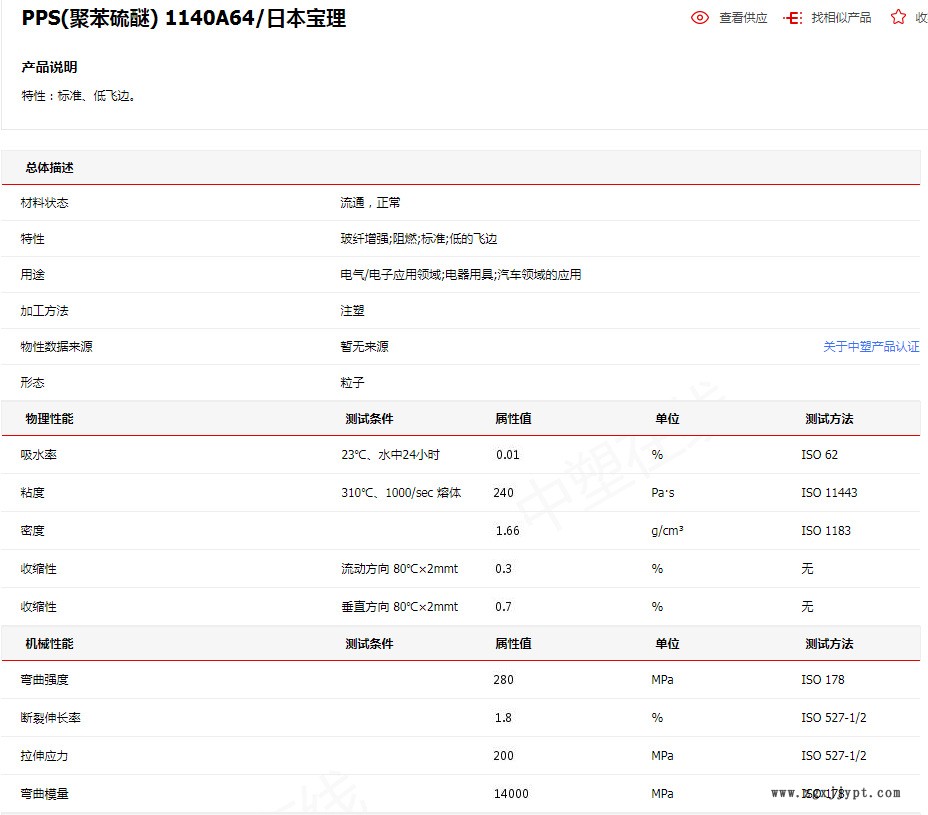Click the product title PPS 1140A64
Screen dimensions: 928x815
pos(184,18)
